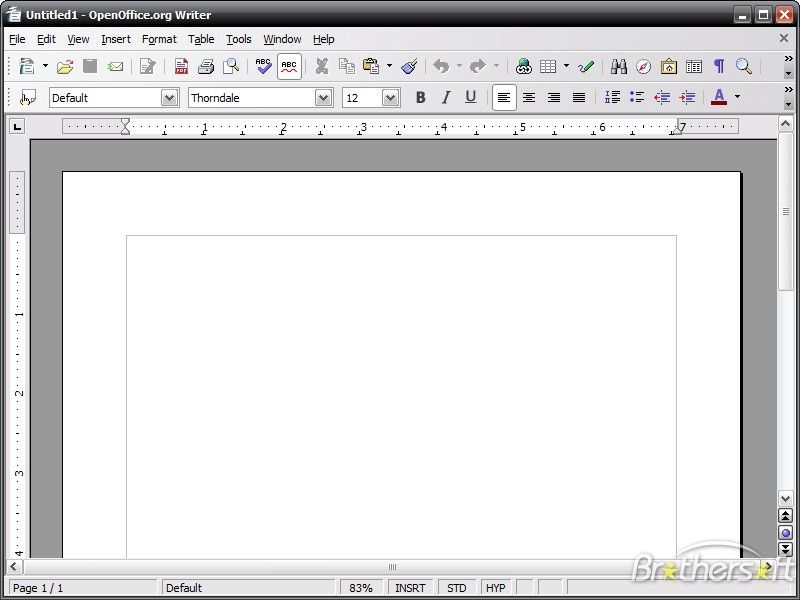Open the Table menu

(x=201, y=39)
